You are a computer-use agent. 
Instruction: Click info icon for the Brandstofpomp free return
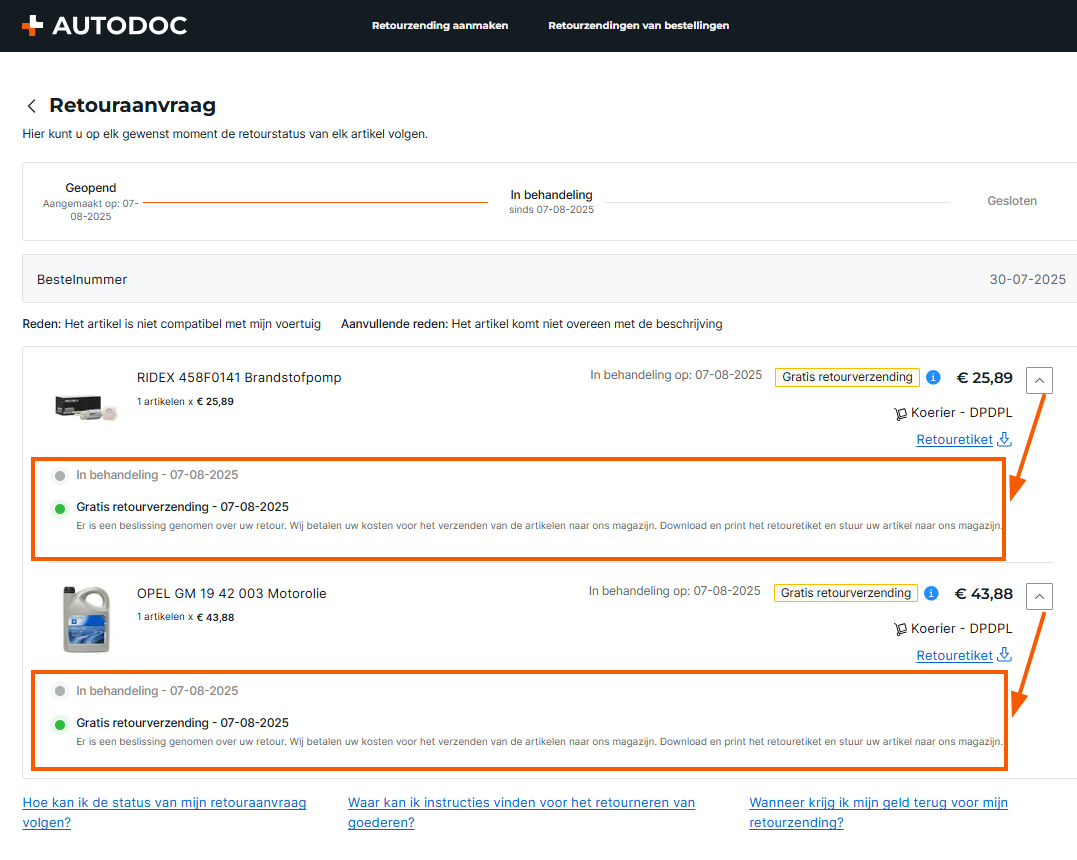pyautogui.click(x=933, y=377)
